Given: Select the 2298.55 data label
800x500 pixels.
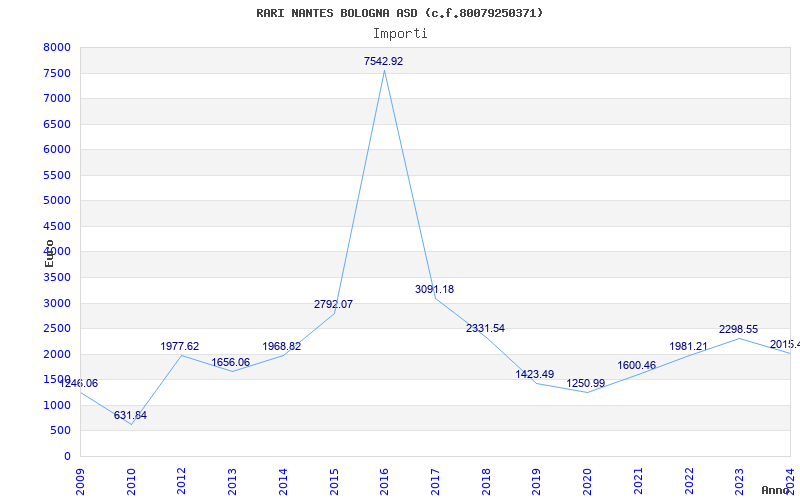Looking at the screenshot, I should [739, 330].
